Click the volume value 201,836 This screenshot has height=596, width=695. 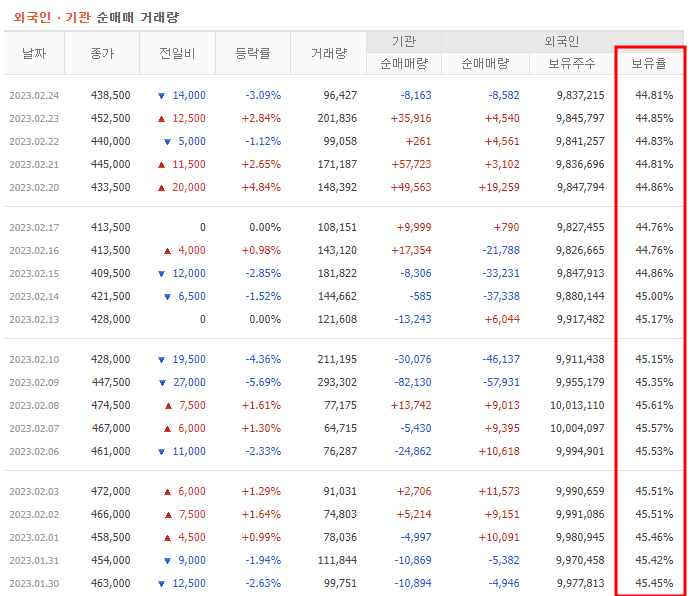coord(337,118)
